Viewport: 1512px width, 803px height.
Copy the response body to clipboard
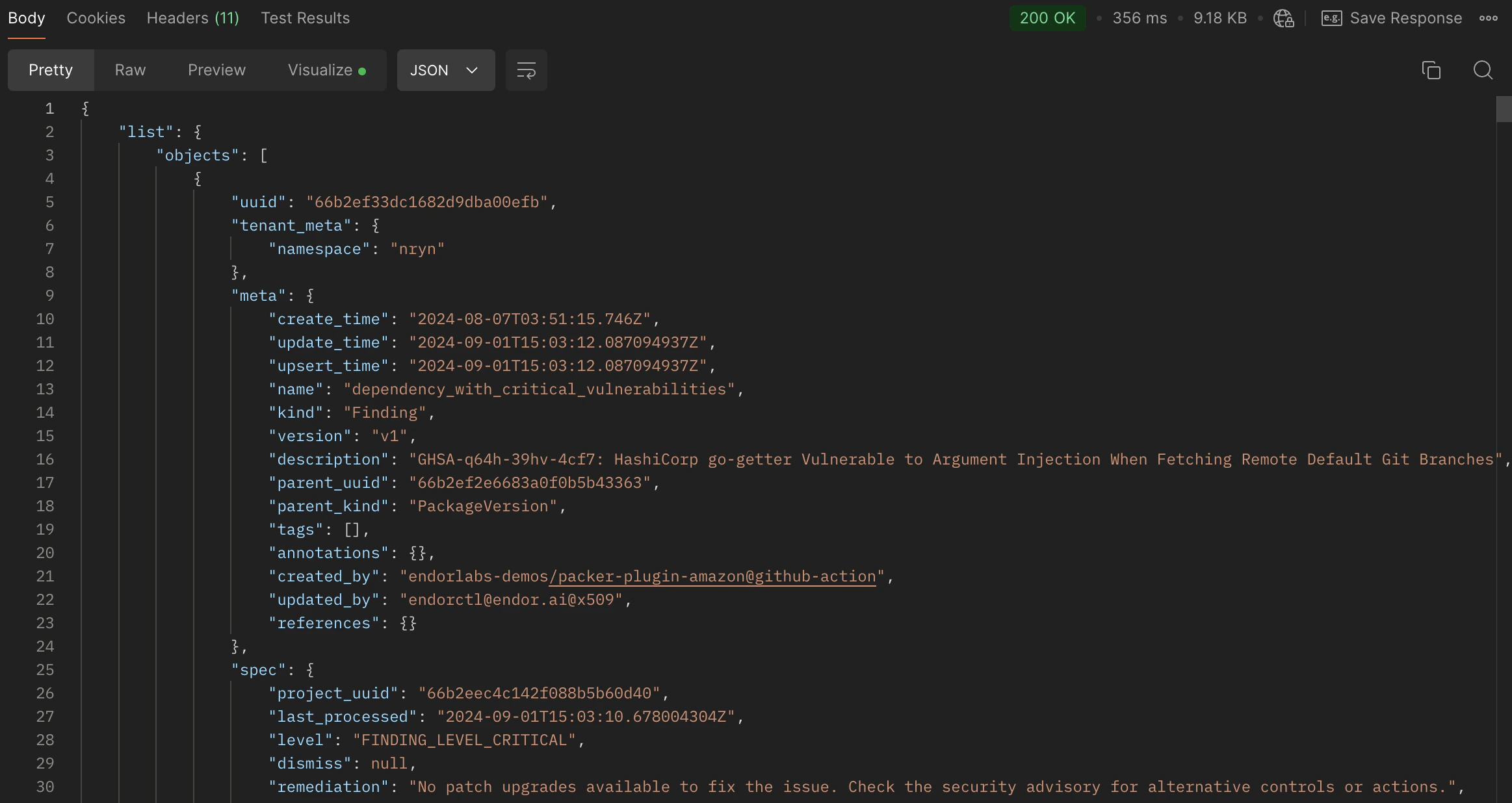[1430, 70]
